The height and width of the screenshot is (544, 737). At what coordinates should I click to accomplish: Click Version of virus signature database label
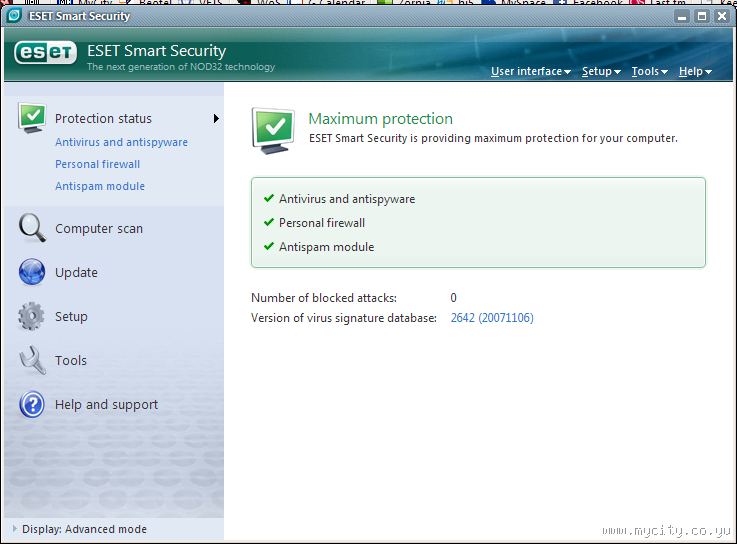[344, 318]
